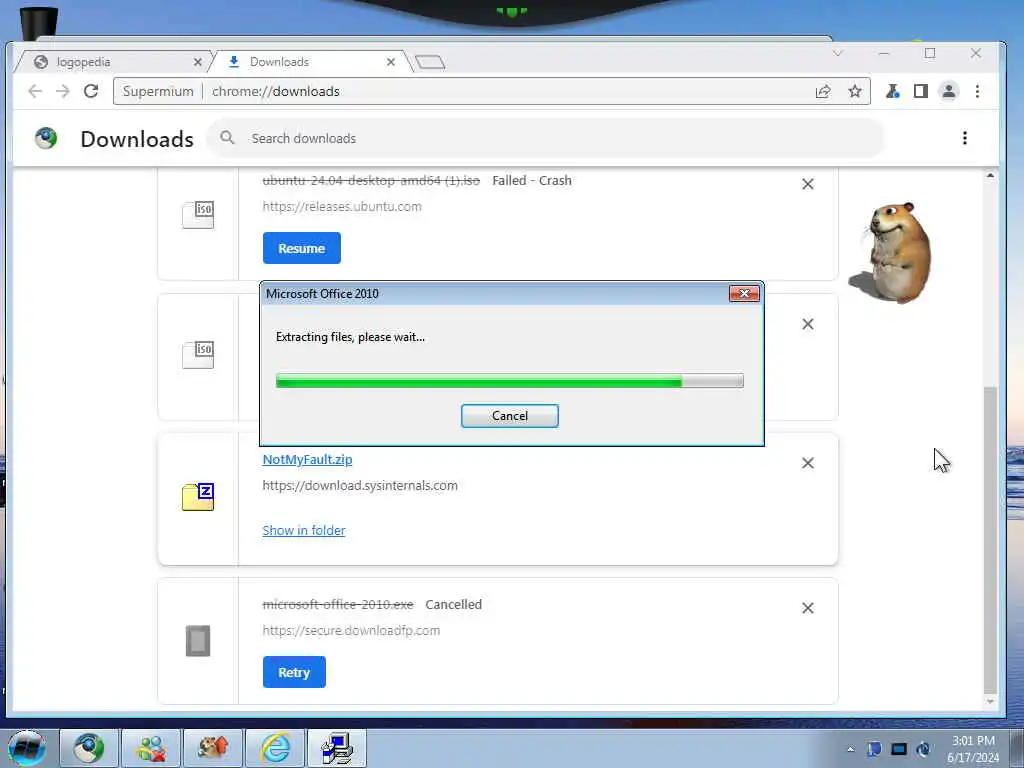
Task: Click the magnifier icon in search downloads
Action: [227, 138]
